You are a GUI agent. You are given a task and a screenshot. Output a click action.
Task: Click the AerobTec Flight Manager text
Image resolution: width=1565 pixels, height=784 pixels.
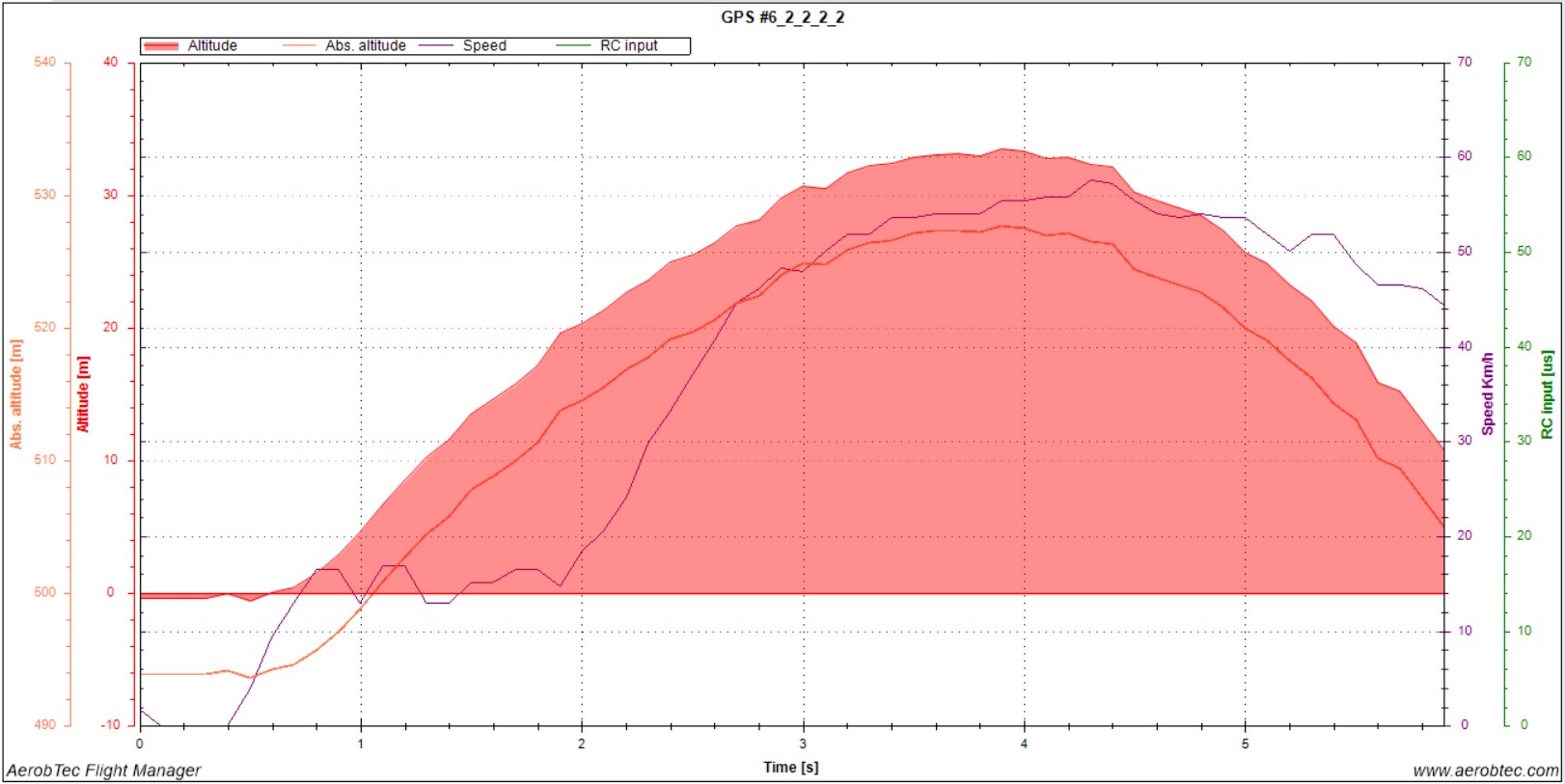[103, 770]
